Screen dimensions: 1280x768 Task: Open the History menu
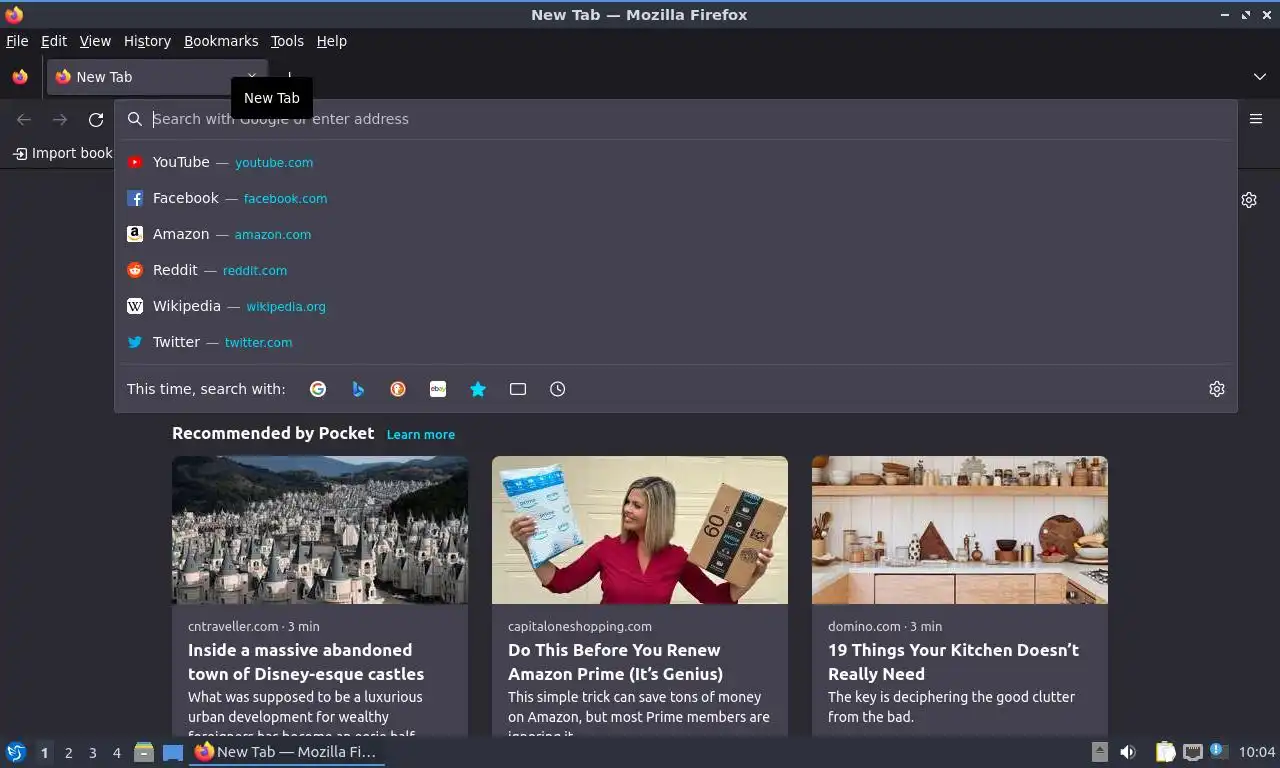click(x=147, y=41)
